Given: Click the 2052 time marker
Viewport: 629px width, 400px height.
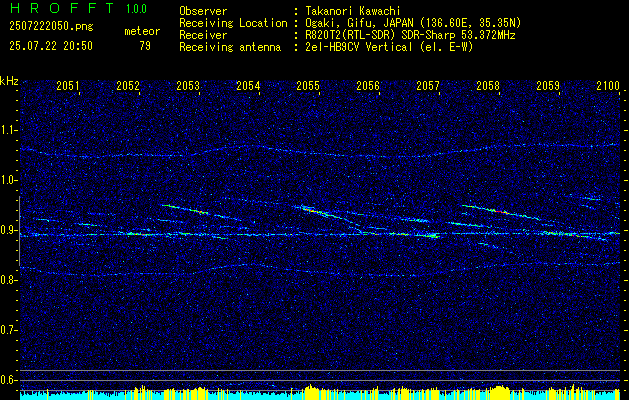Looking at the screenshot, I should pyautogui.click(x=128, y=86).
